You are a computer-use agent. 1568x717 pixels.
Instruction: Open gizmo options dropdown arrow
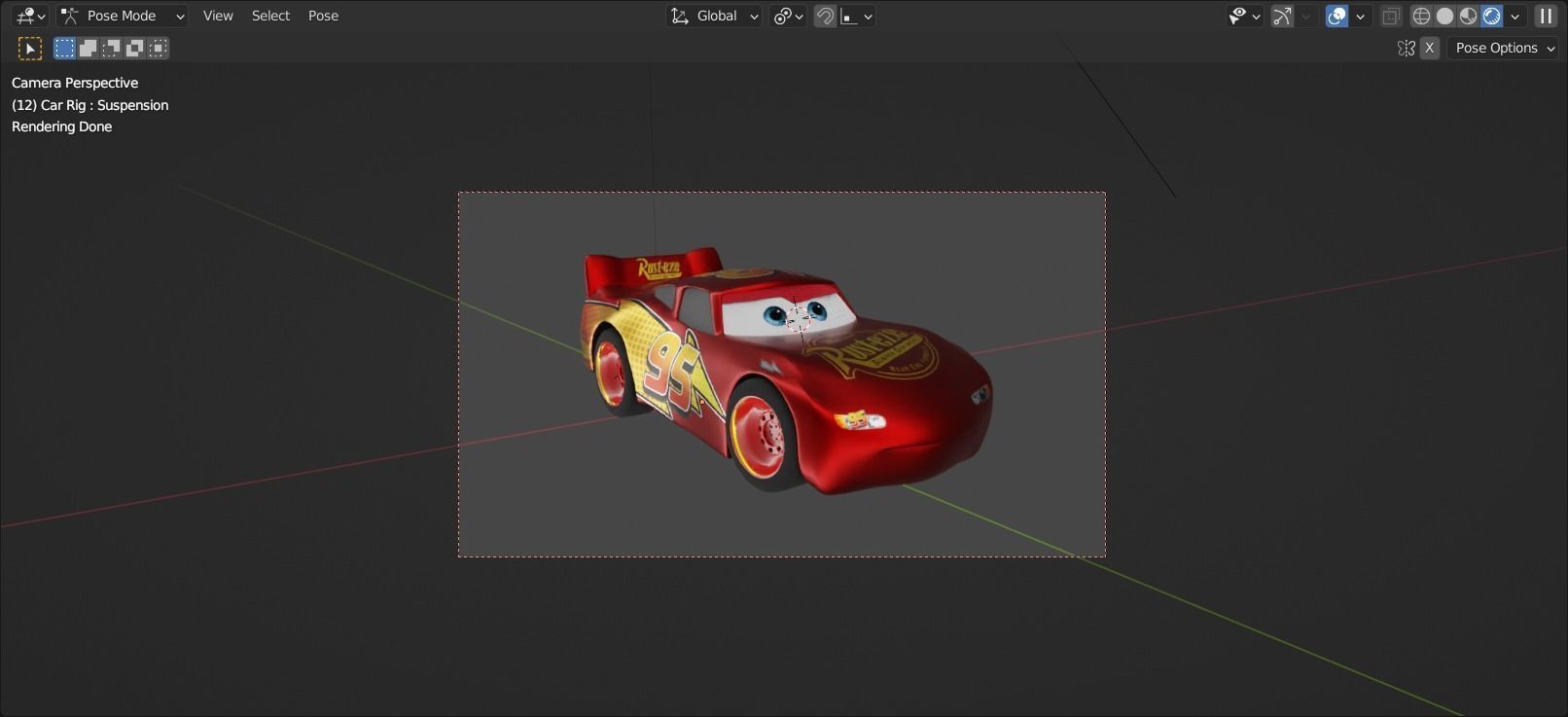[1306, 16]
